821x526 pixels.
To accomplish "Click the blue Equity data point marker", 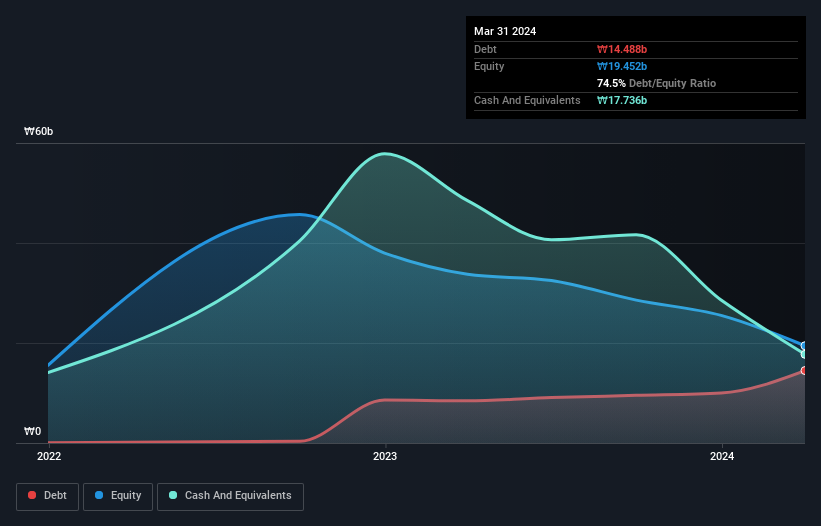I will (x=805, y=346).
